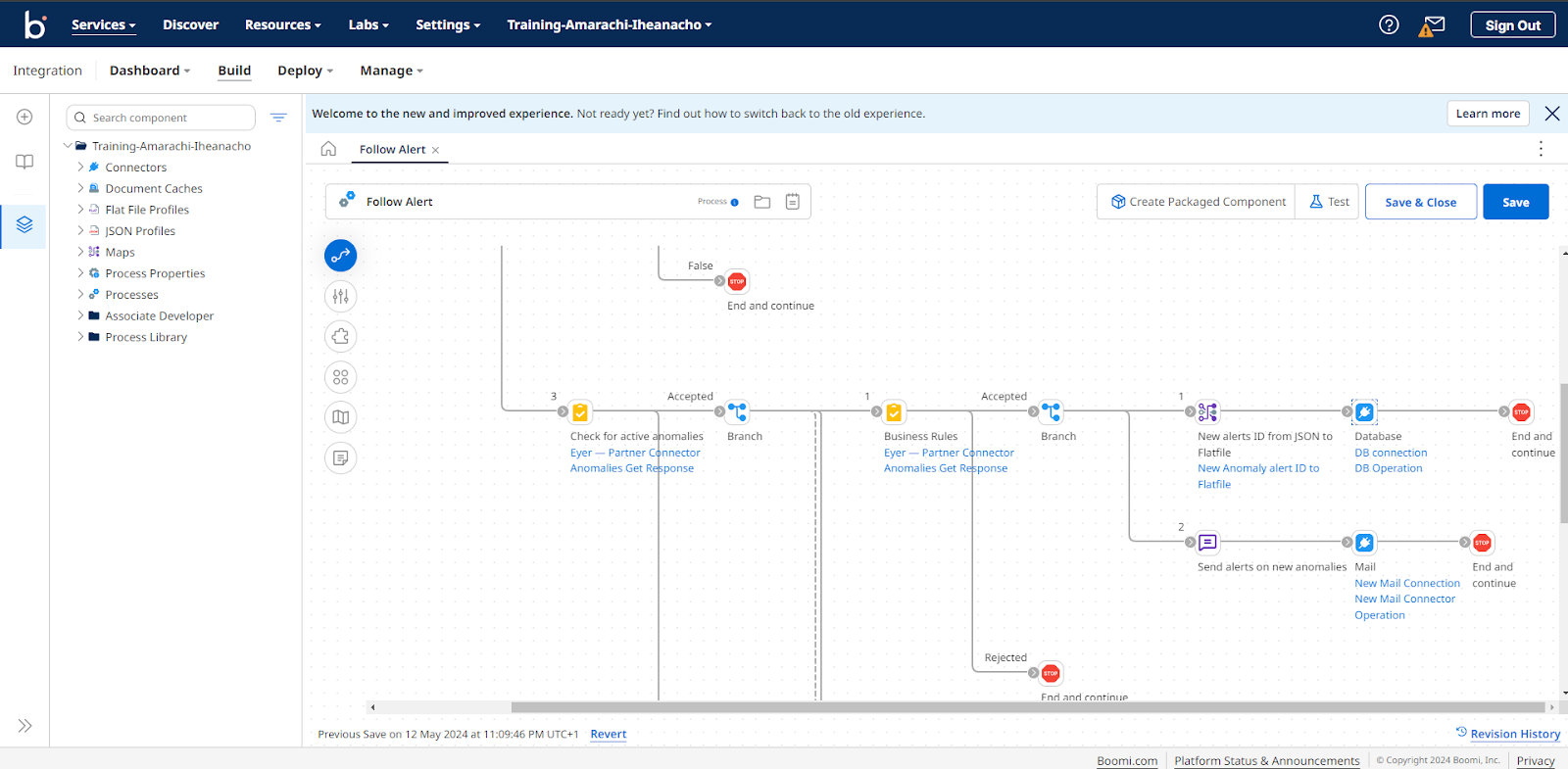
Task: Open the Settings dropdown menu
Action: click(x=448, y=25)
